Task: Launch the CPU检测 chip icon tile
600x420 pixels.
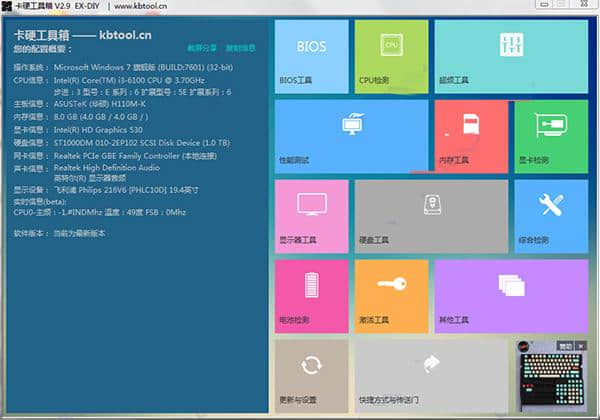Action: point(390,56)
